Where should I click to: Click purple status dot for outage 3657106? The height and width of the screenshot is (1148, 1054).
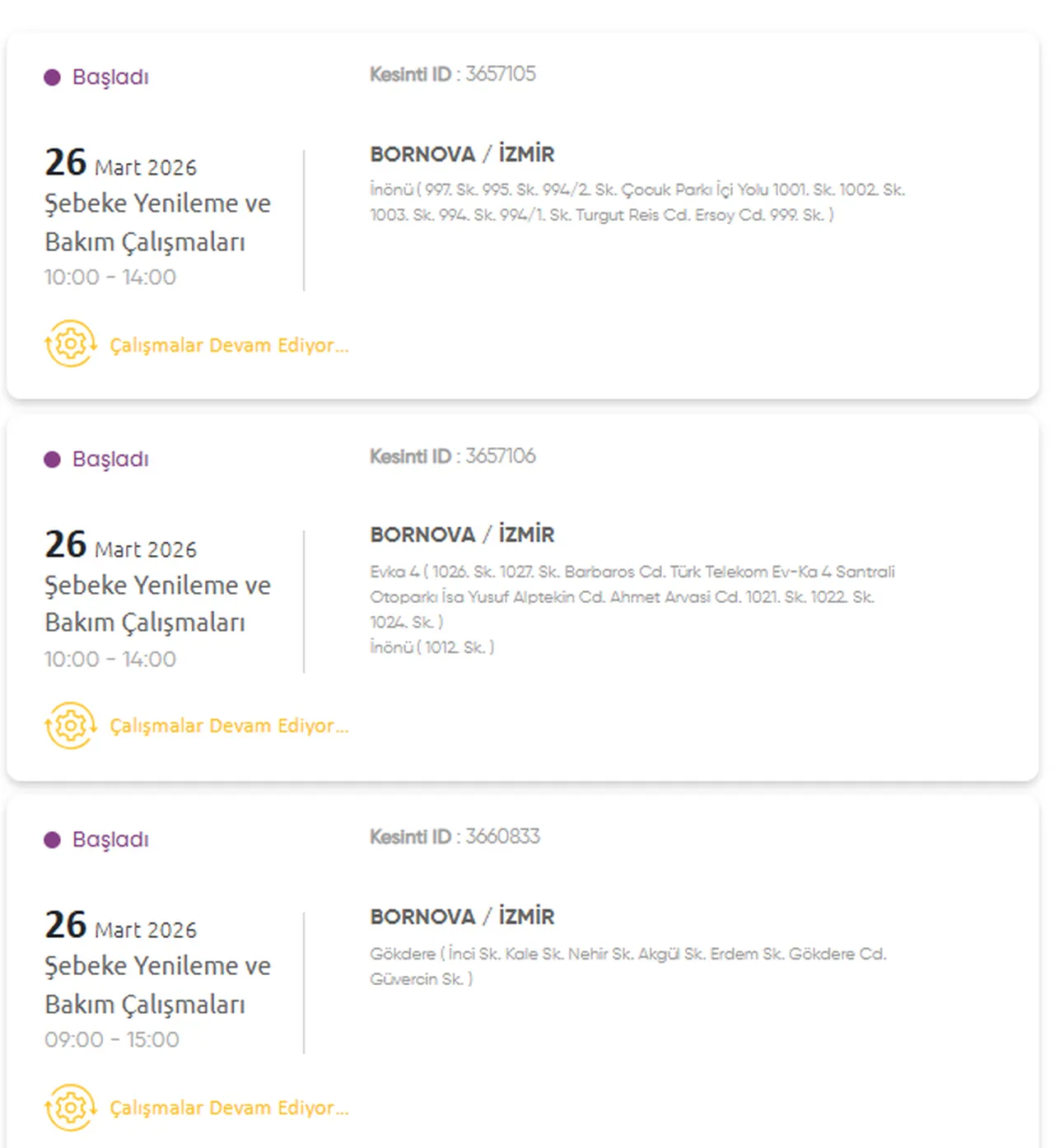click(52, 460)
